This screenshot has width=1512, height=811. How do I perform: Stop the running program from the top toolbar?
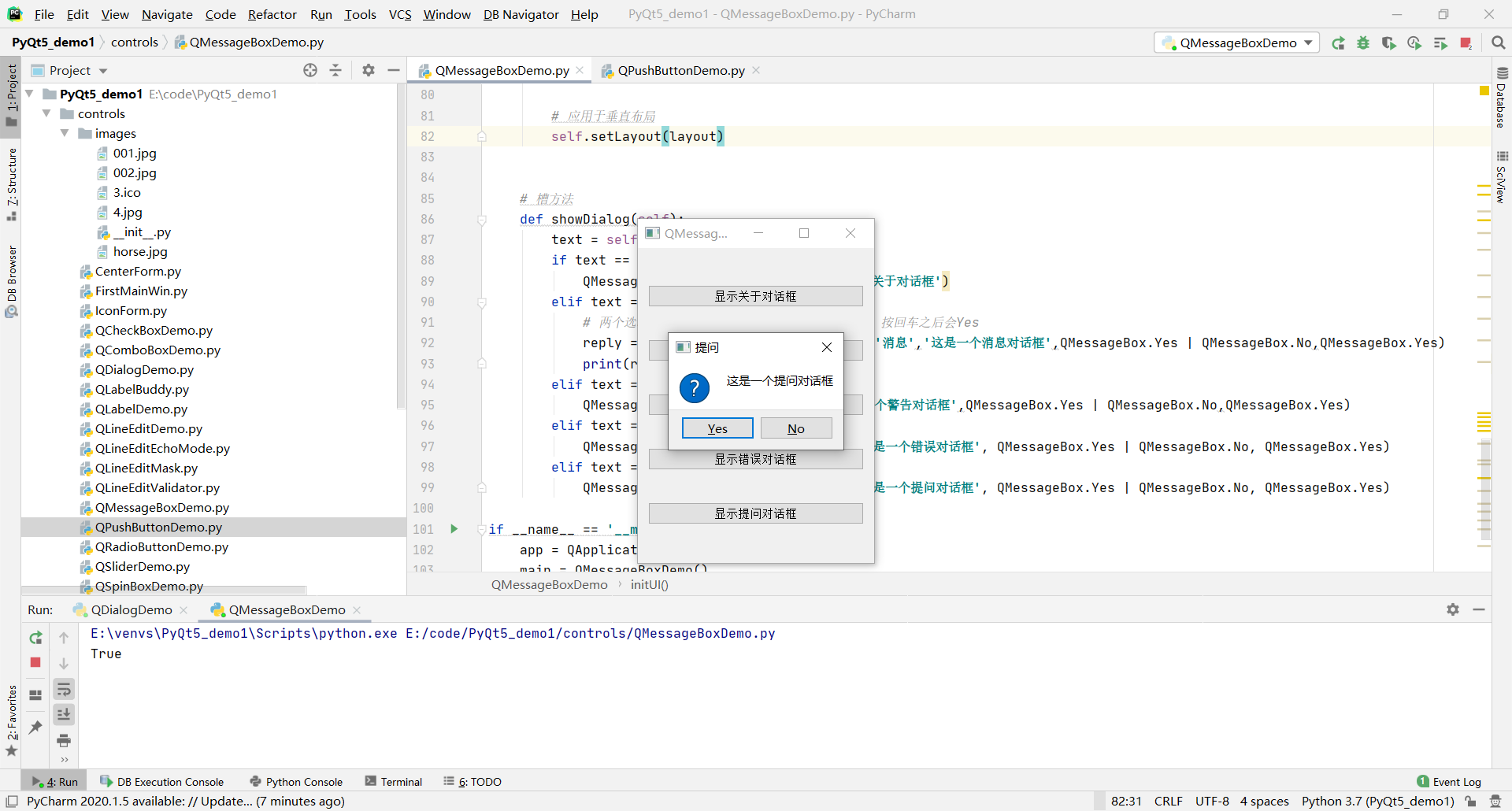click(x=1466, y=43)
